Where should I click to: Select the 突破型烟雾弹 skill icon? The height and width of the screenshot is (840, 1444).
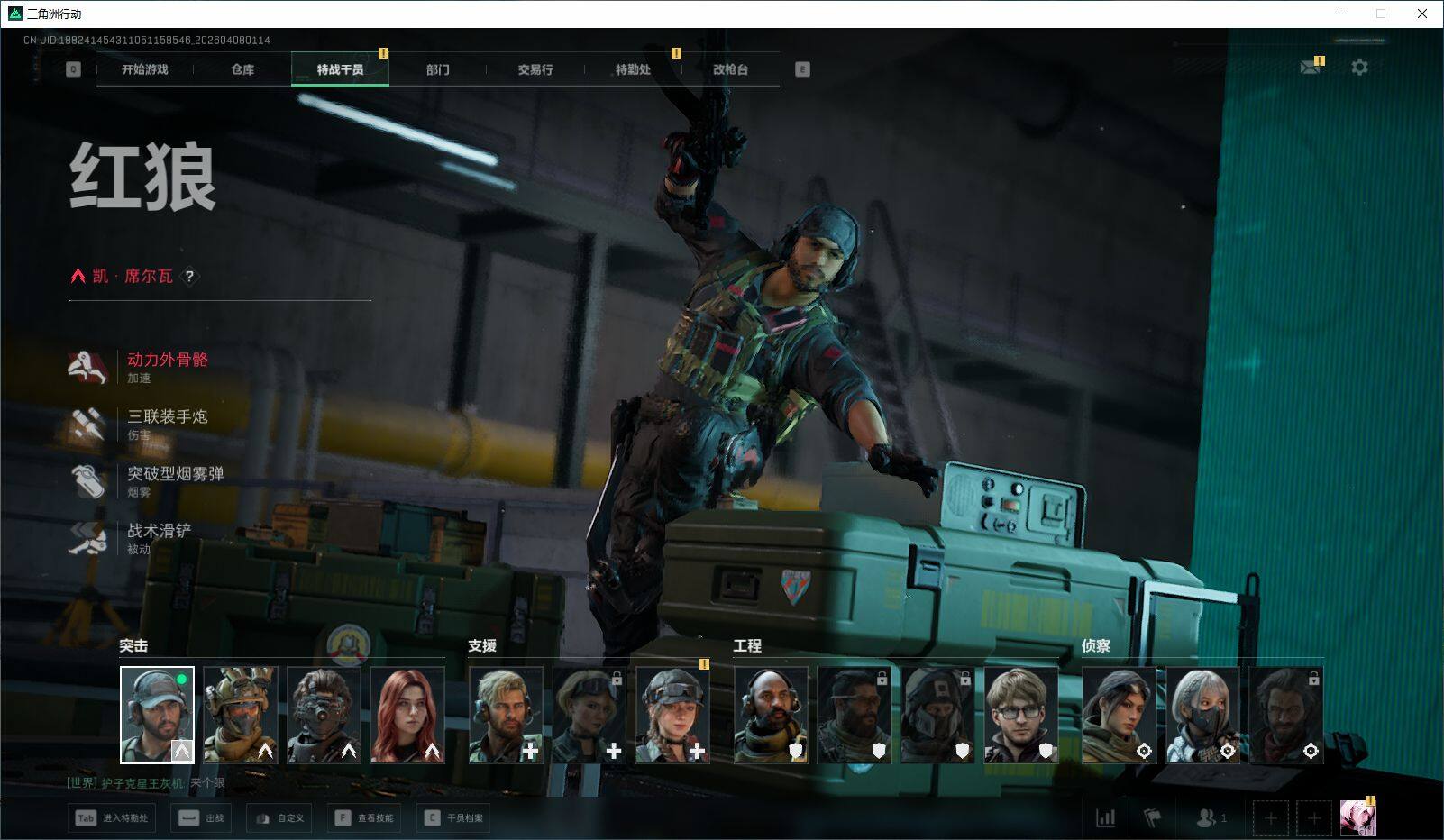tap(88, 480)
